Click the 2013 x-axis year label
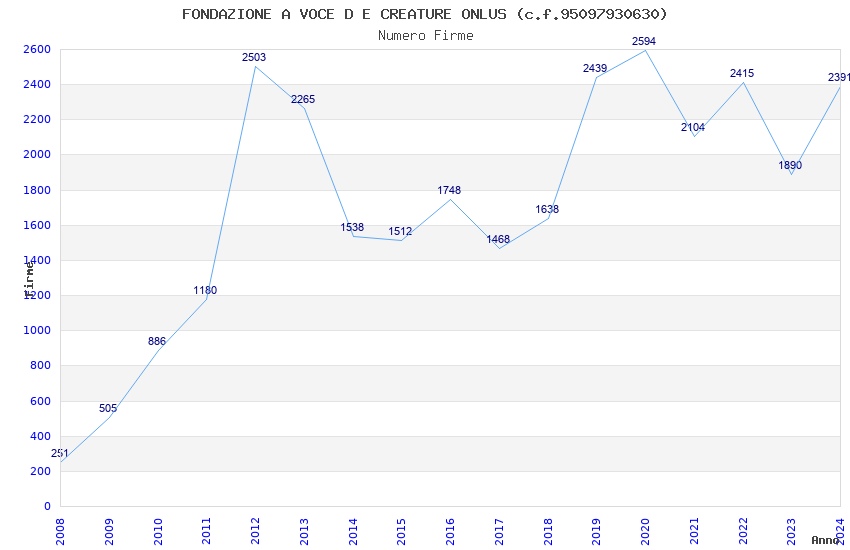 point(304,531)
